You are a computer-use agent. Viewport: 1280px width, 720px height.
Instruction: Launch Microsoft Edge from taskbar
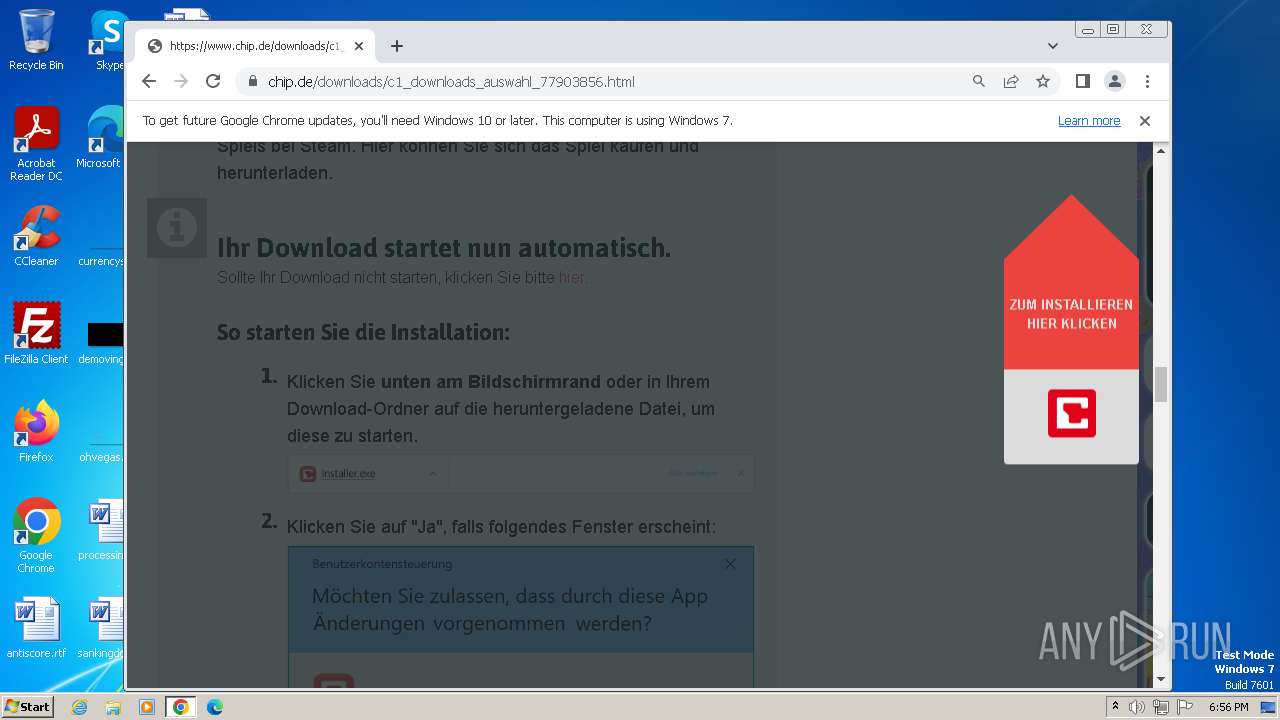[x=214, y=707]
